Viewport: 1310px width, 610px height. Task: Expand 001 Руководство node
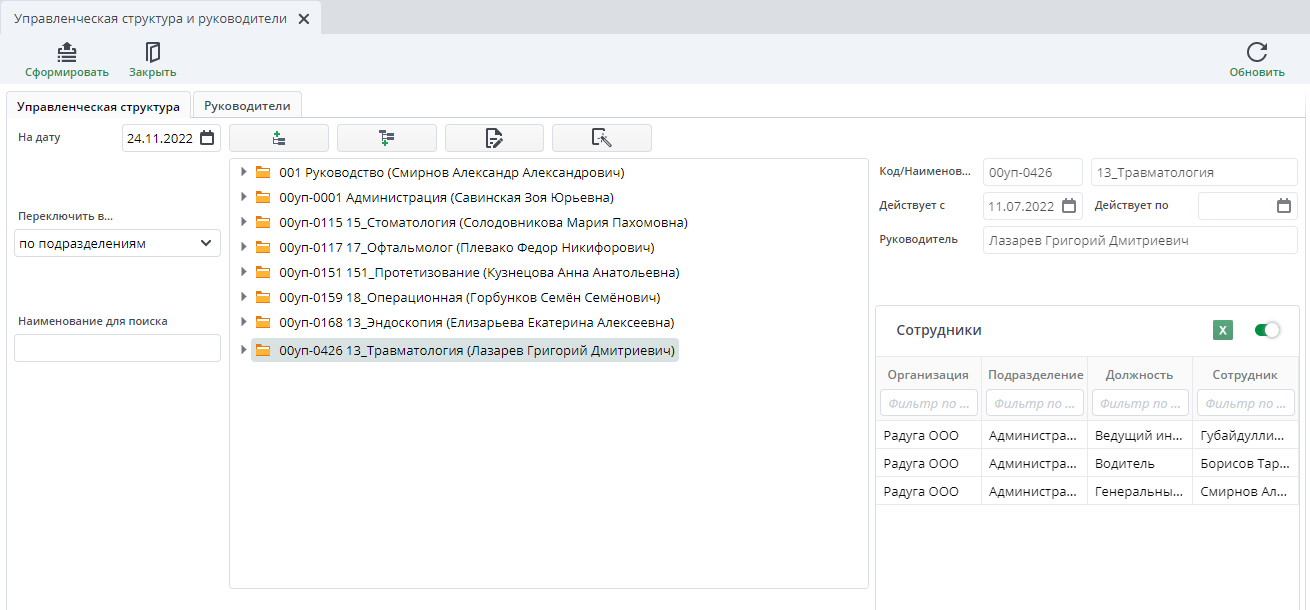(x=243, y=172)
